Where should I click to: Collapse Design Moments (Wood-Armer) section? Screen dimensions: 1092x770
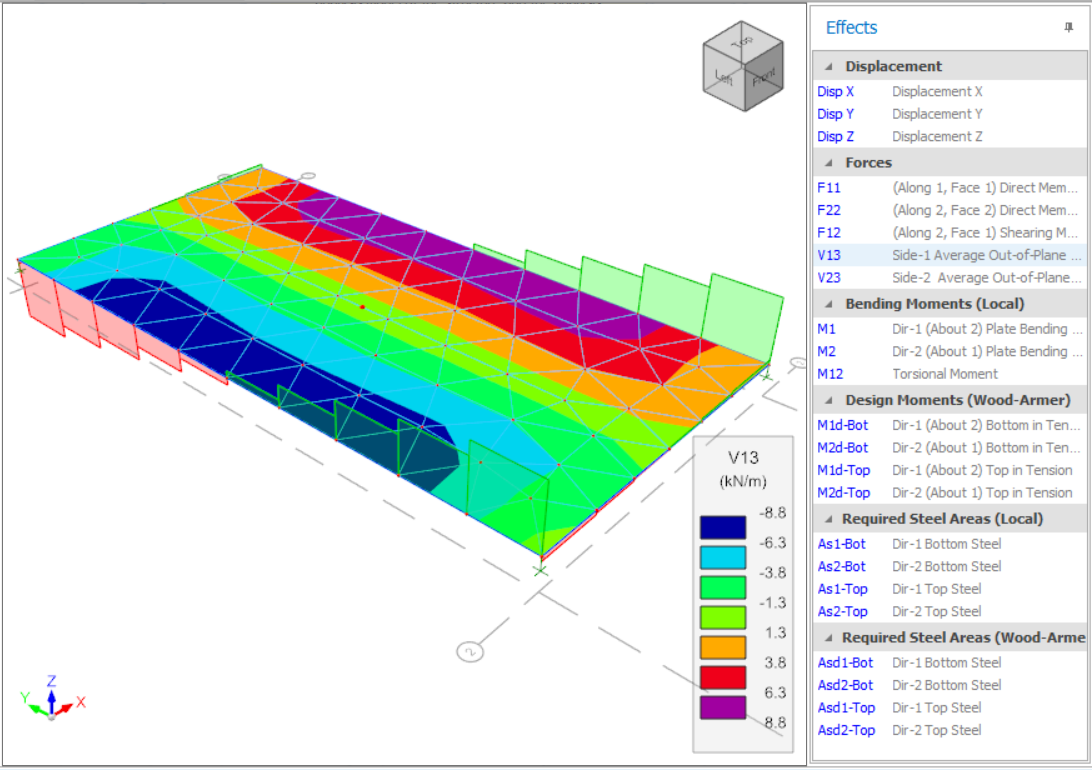tap(828, 400)
